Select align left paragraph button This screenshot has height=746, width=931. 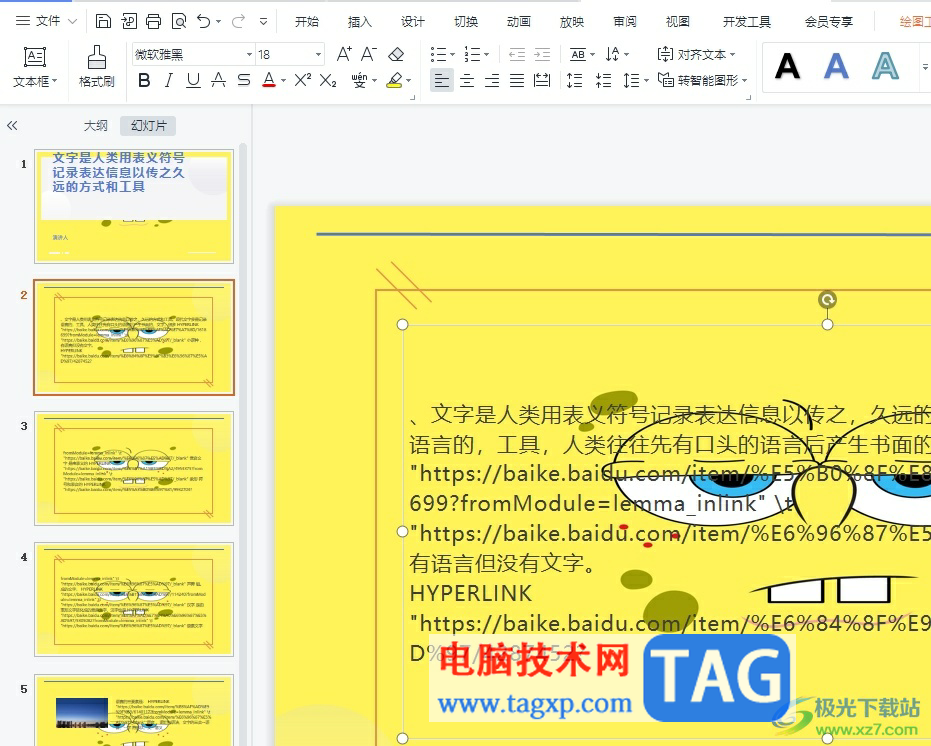tap(442, 80)
